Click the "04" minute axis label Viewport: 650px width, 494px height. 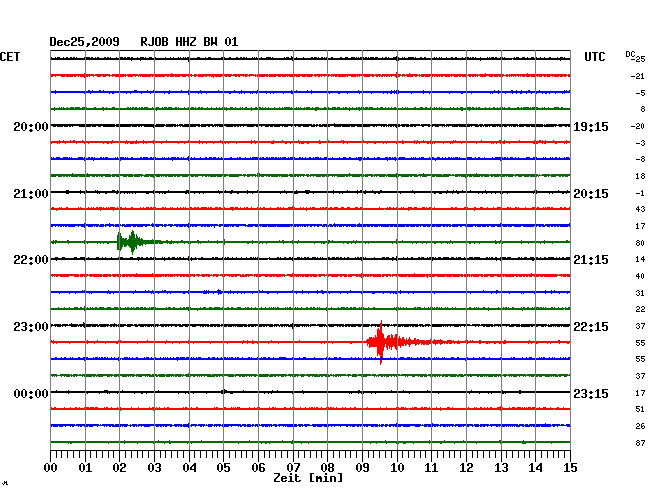189,468
